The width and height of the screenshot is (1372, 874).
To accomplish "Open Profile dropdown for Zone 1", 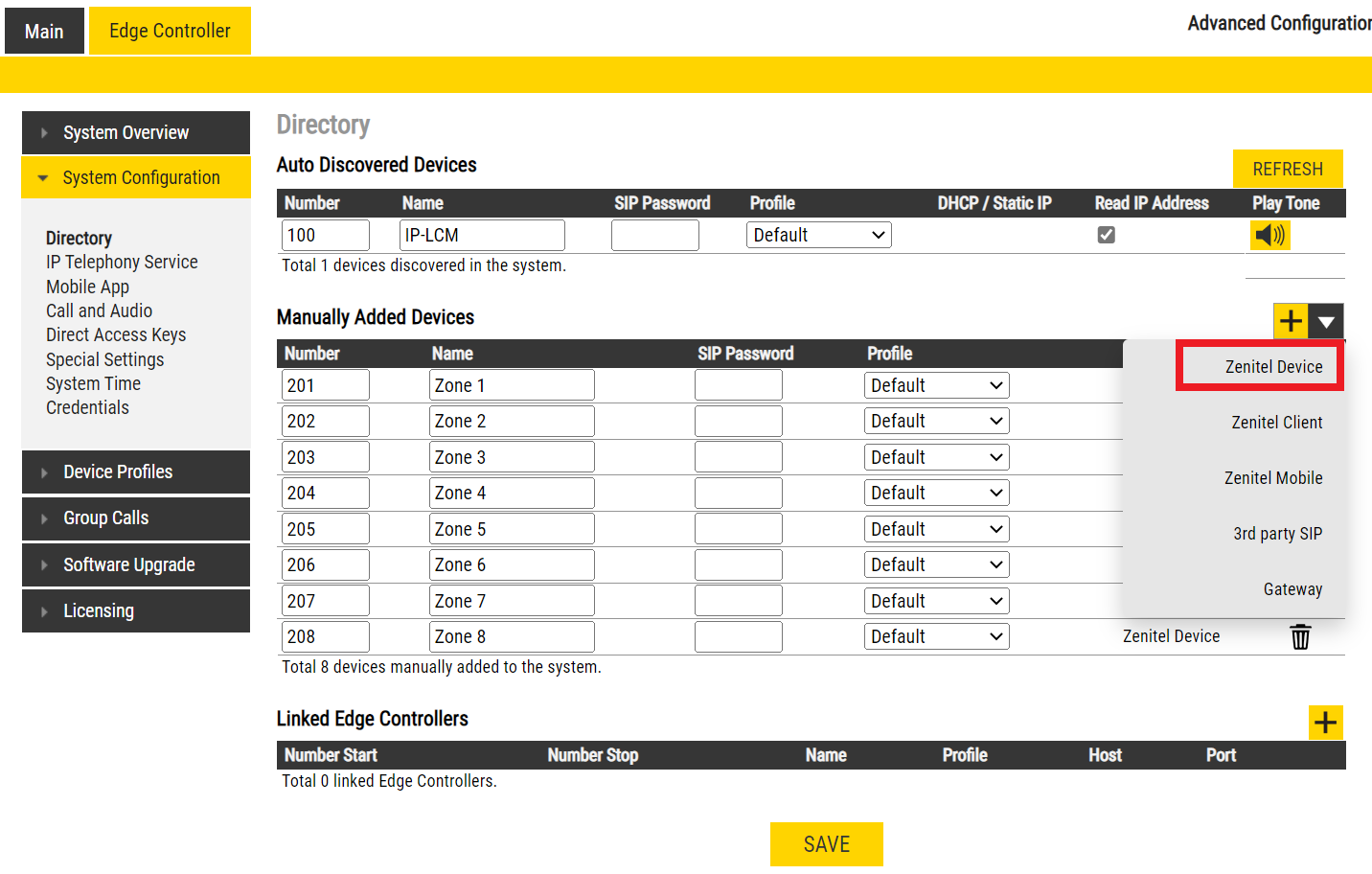I will click(936, 385).
